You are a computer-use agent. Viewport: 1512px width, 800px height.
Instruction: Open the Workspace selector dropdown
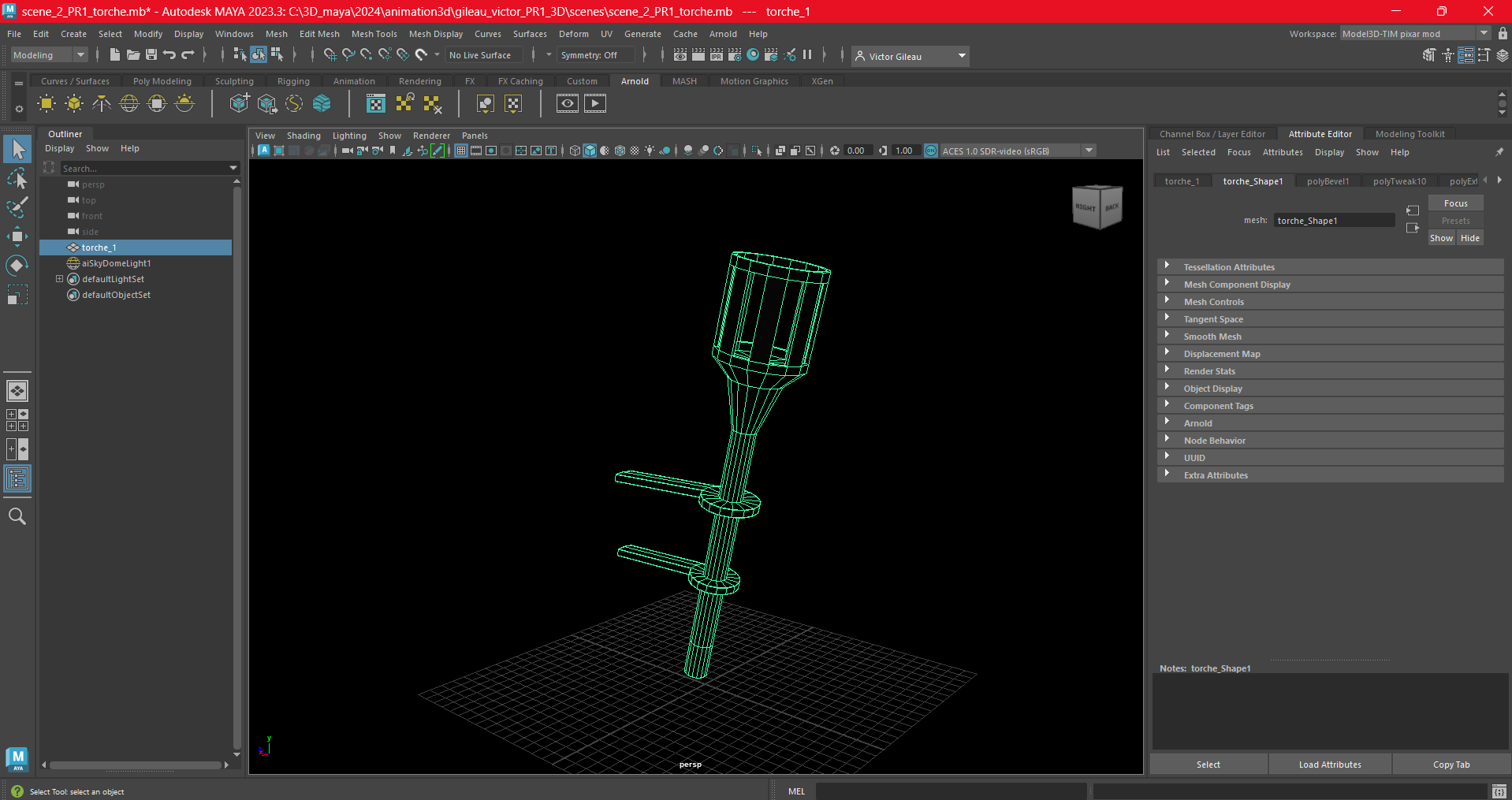(x=1415, y=34)
